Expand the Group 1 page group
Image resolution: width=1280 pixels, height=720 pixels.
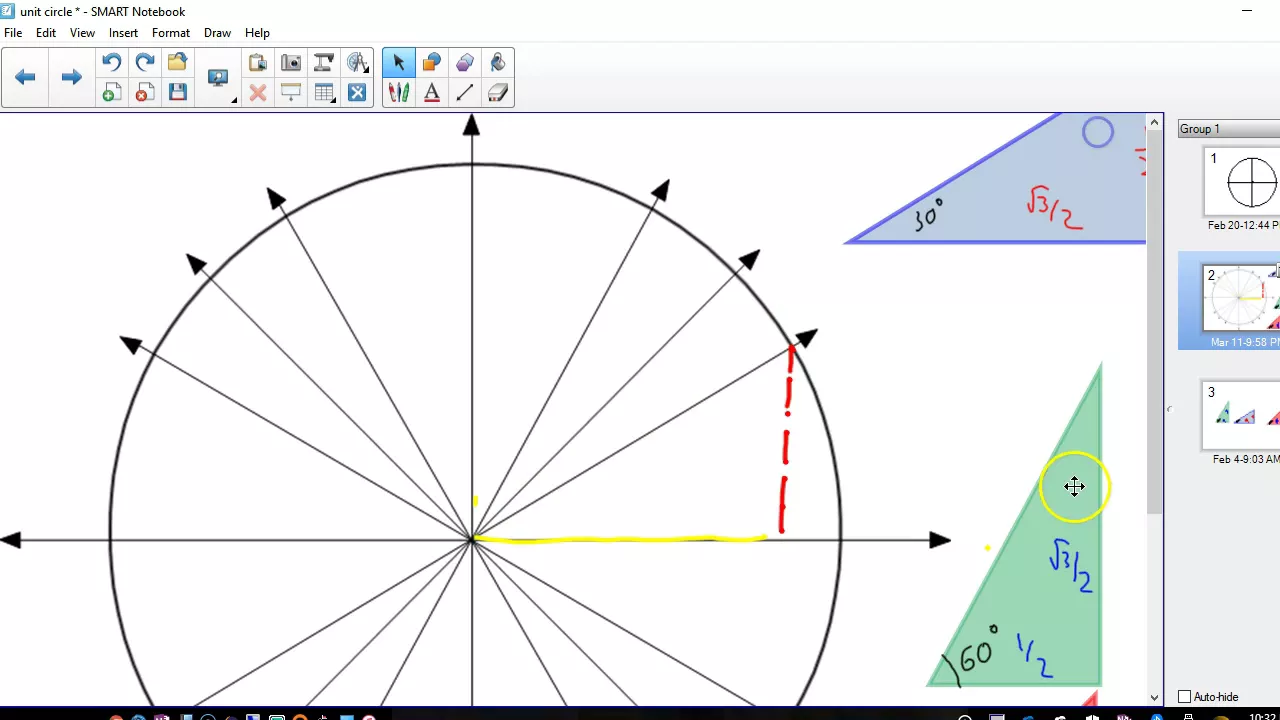pyautogui.click(x=1229, y=128)
